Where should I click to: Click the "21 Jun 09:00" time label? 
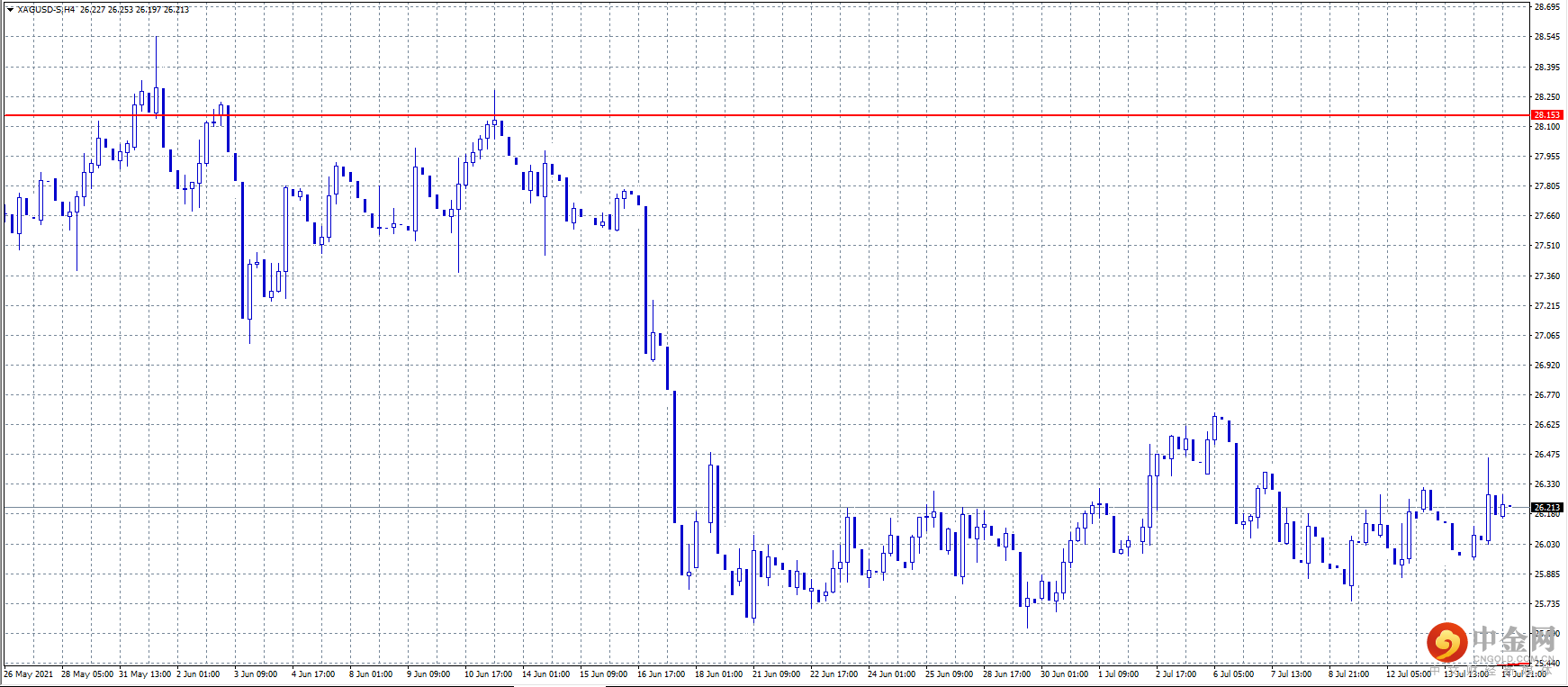click(x=777, y=674)
